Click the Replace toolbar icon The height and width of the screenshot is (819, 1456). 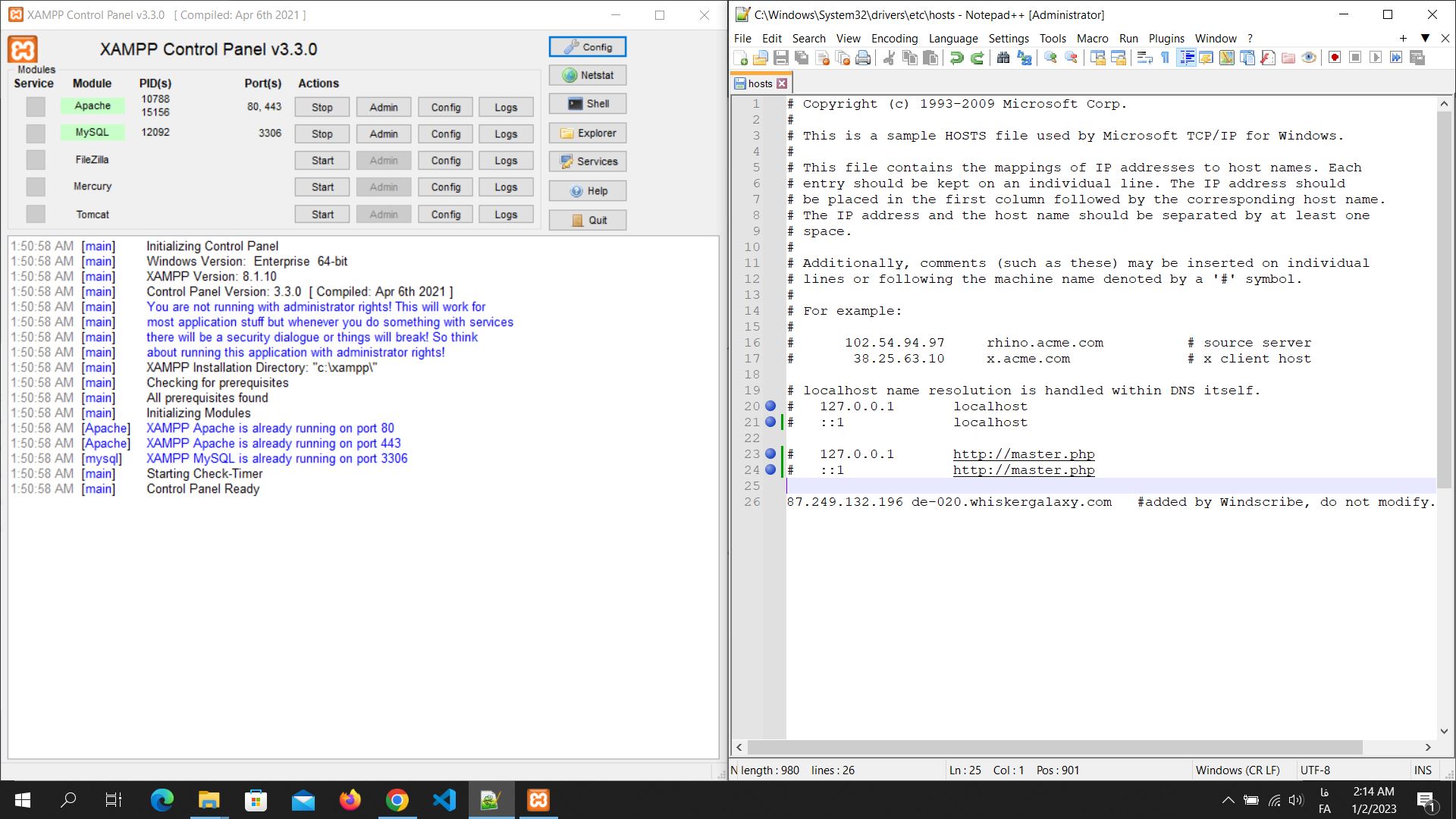(1024, 58)
